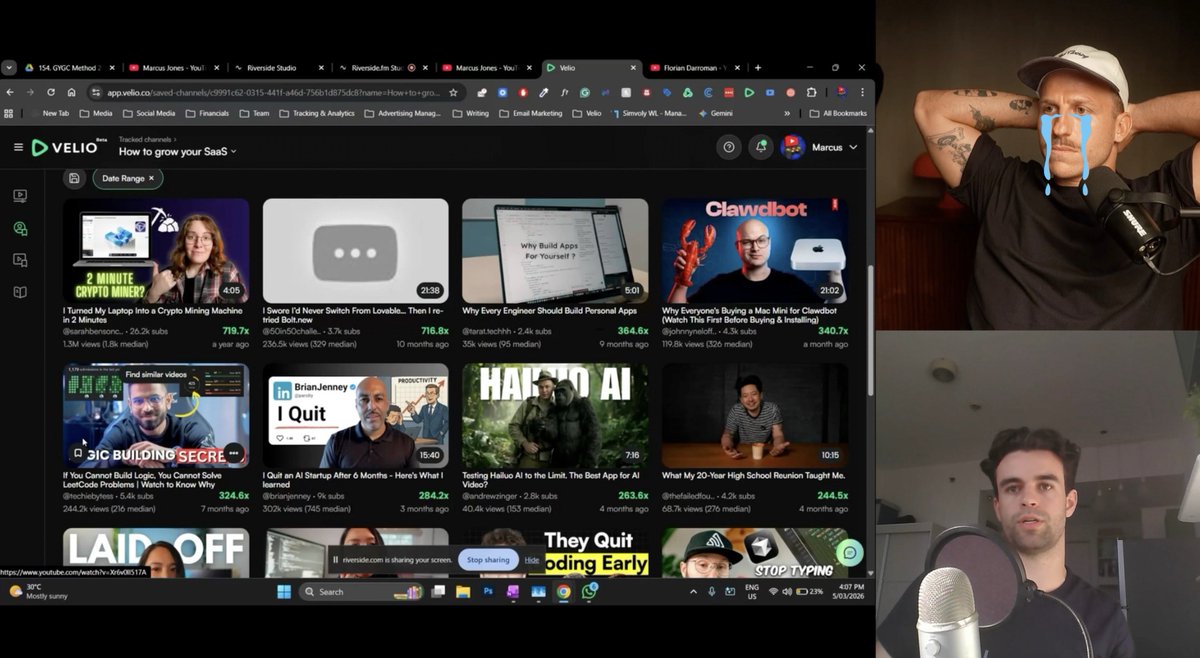Open the videos sidebar icon
Screen dimensions: 1200x658
(20, 196)
